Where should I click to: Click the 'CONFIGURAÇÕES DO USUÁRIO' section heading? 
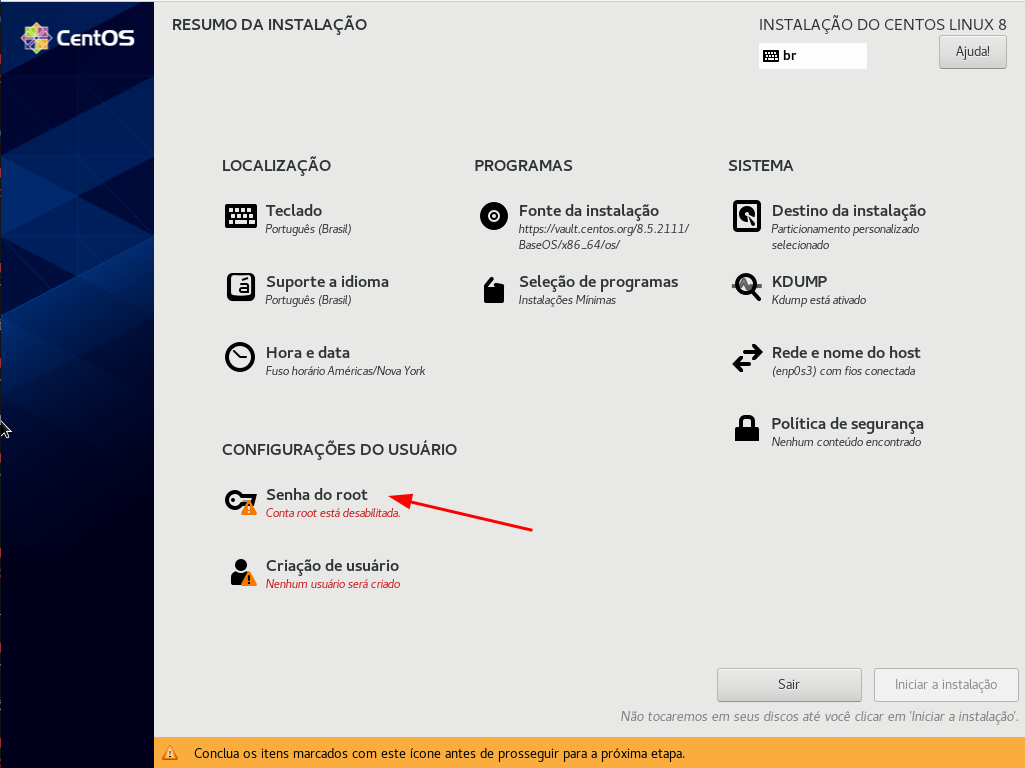click(339, 450)
